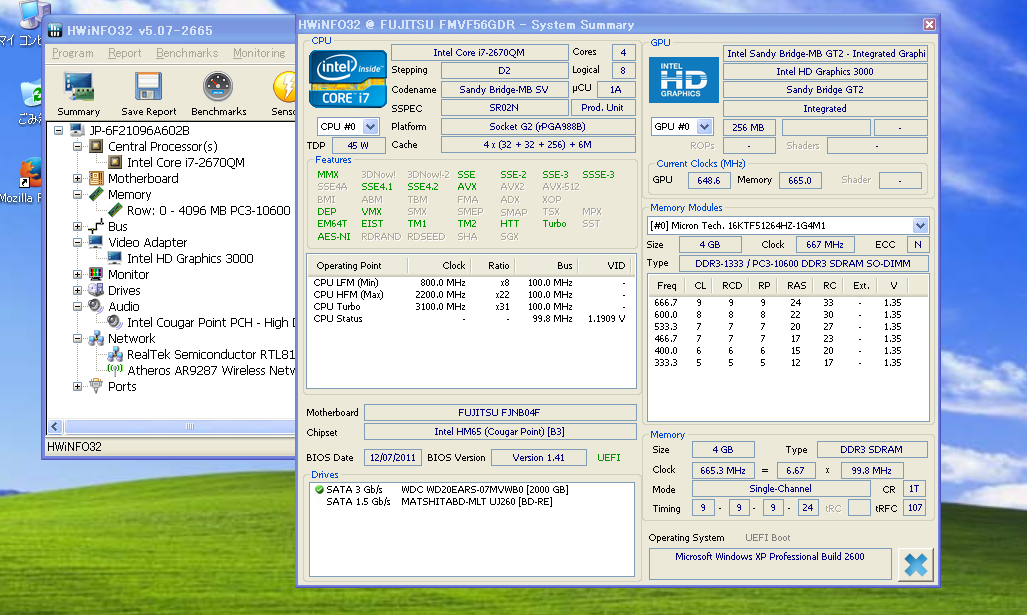This screenshot has height=615, width=1027.
Task: Click the Freq column header in memory timings
Action: pyautogui.click(x=667, y=286)
